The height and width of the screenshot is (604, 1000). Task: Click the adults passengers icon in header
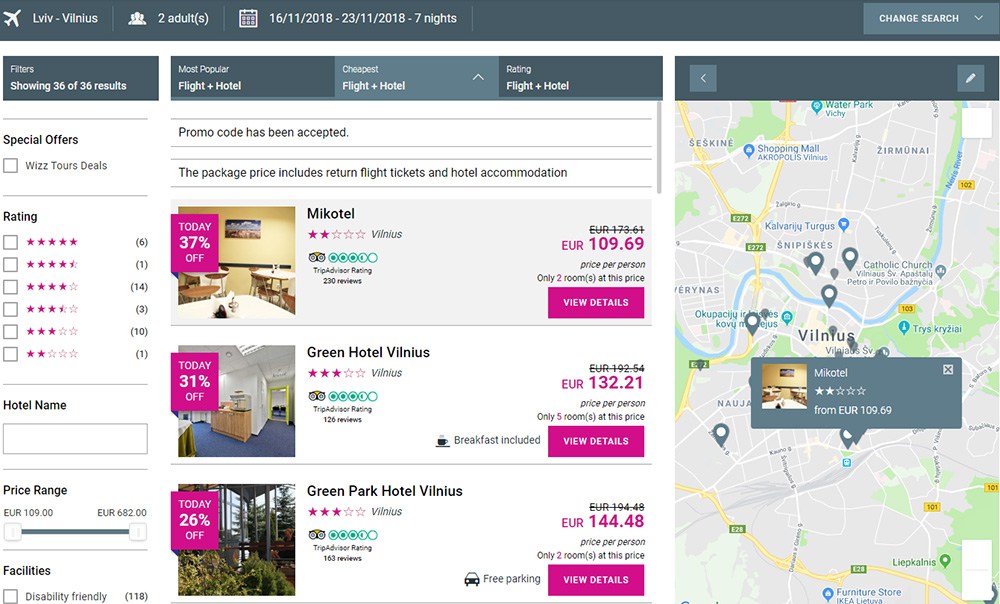(x=138, y=18)
